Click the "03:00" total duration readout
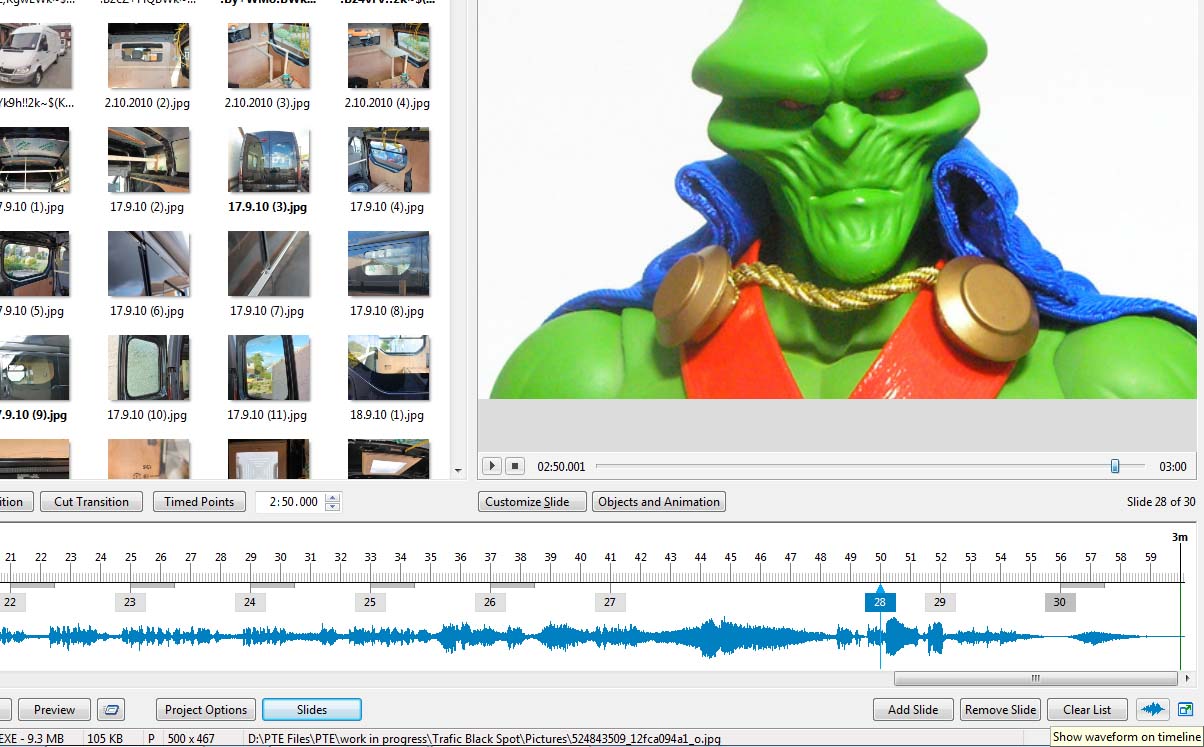1204x747 pixels. 1173,467
